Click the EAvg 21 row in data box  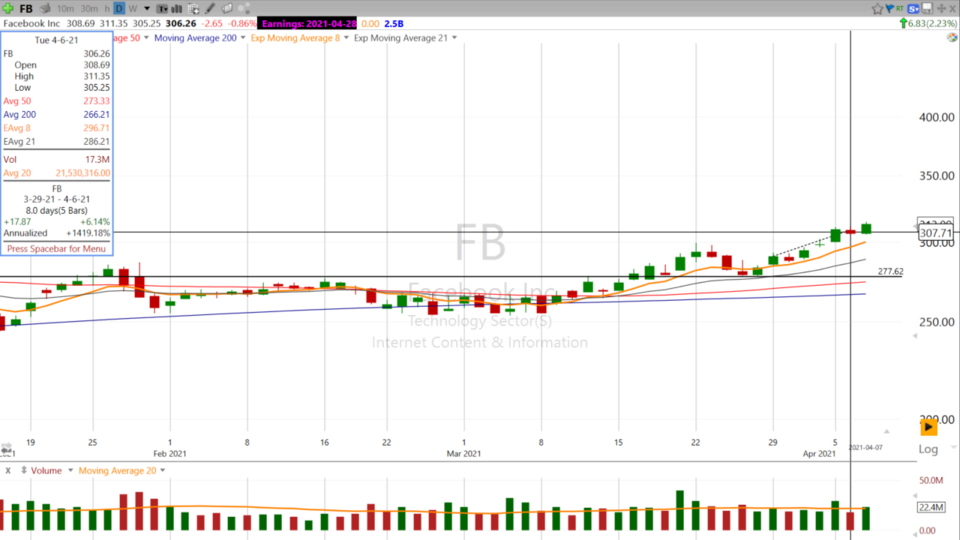[x=56, y=141]
